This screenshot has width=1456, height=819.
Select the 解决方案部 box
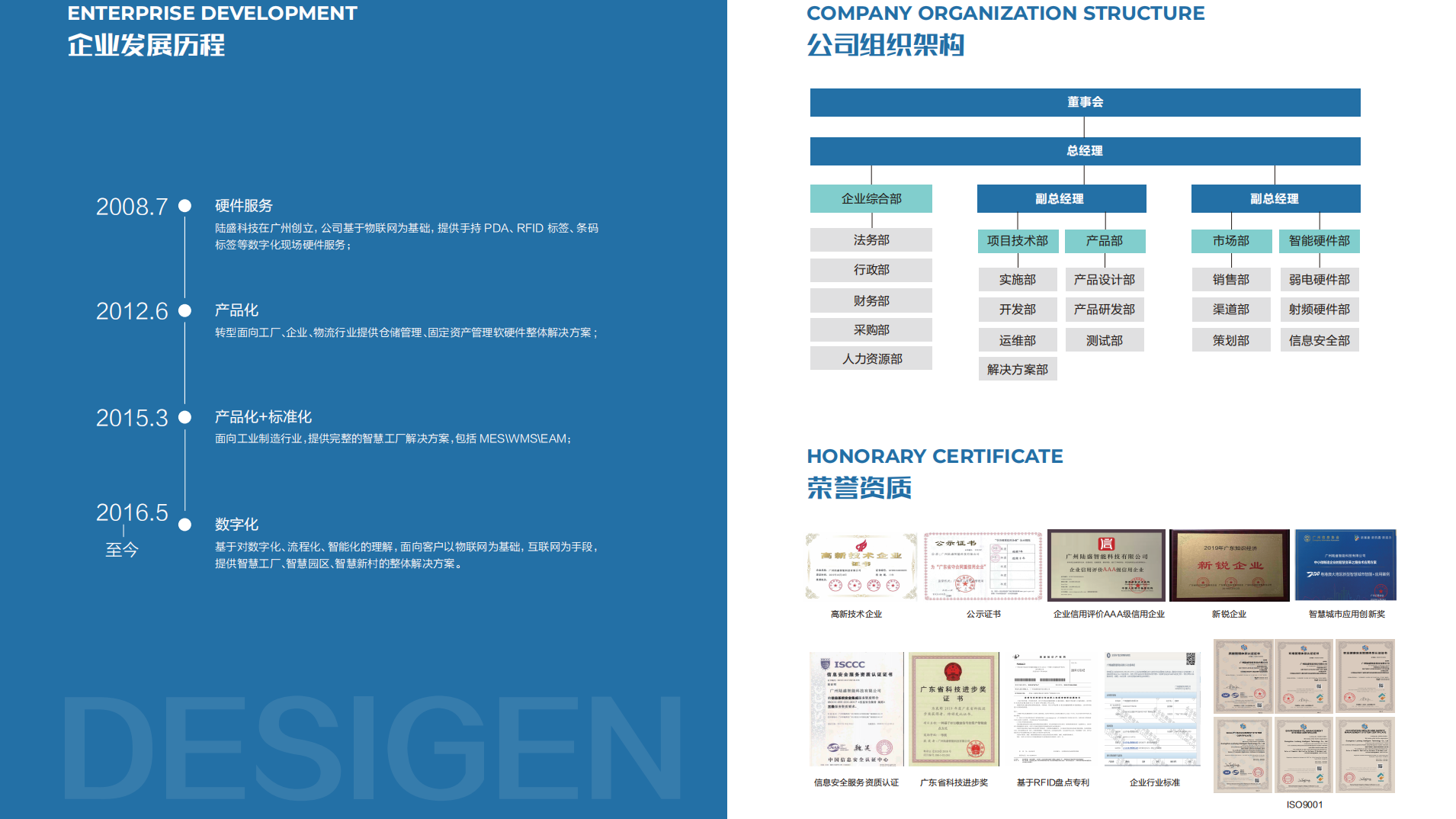click(1017, 369)
